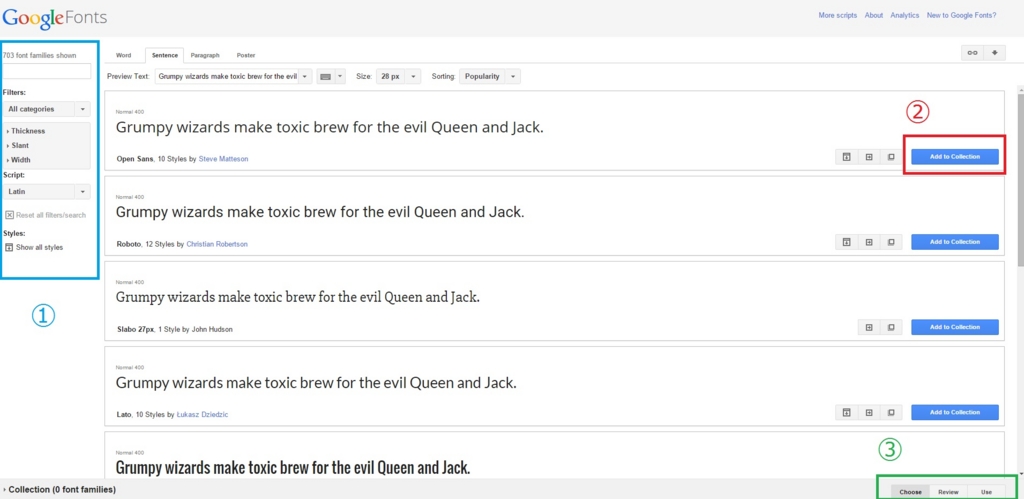Click the Roboto font name
The image size is (1024, 499).
tap(129, 244)
